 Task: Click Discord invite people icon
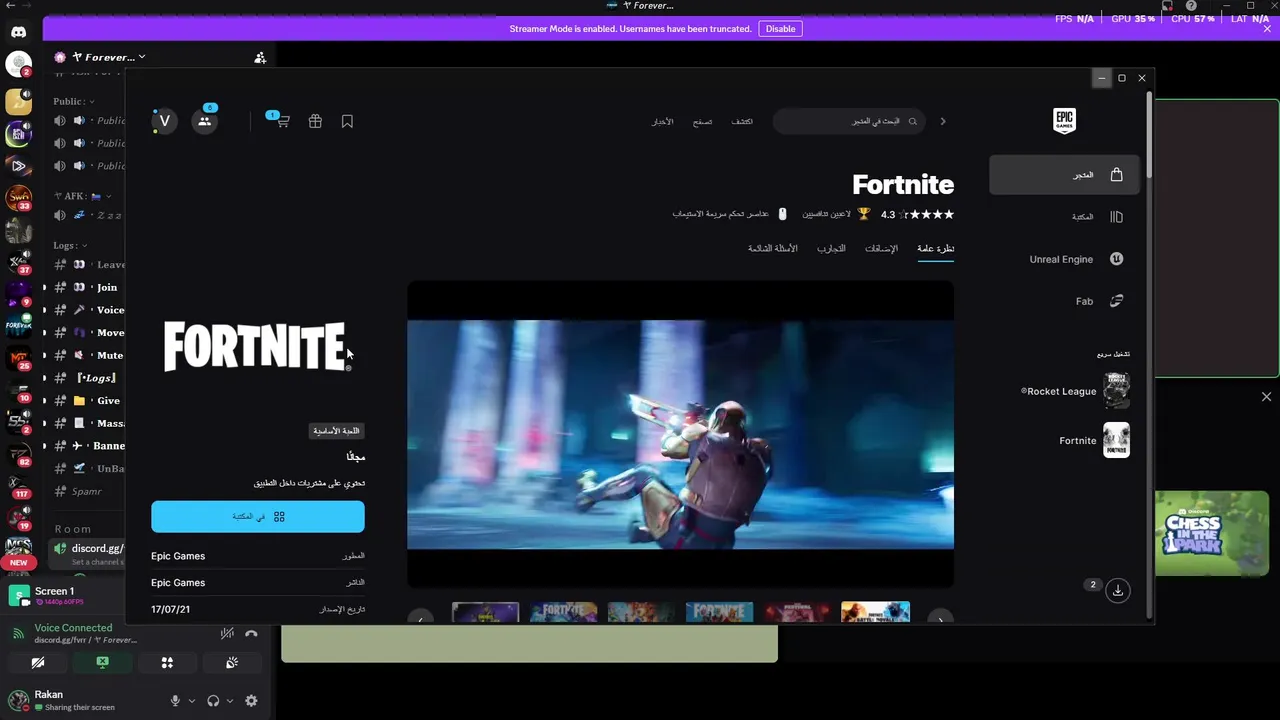click(x=260, y=58)
